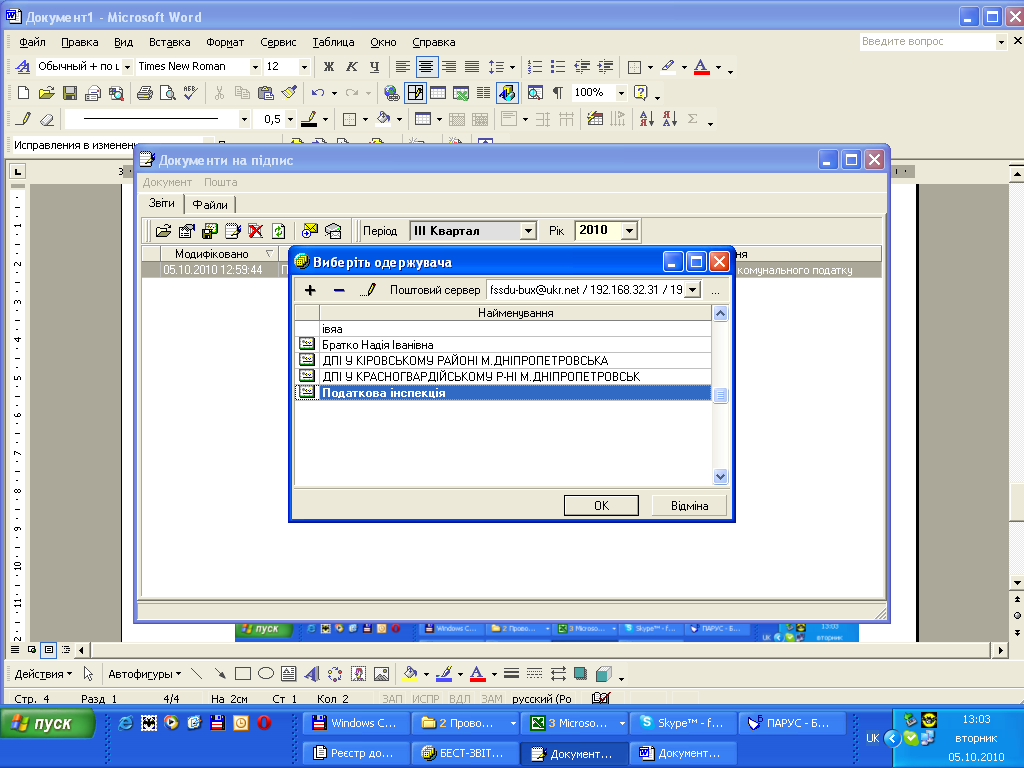This screenshot has width=1024, height=768.
Task: Click the add recipient plus icon
Action: (310, 290)
